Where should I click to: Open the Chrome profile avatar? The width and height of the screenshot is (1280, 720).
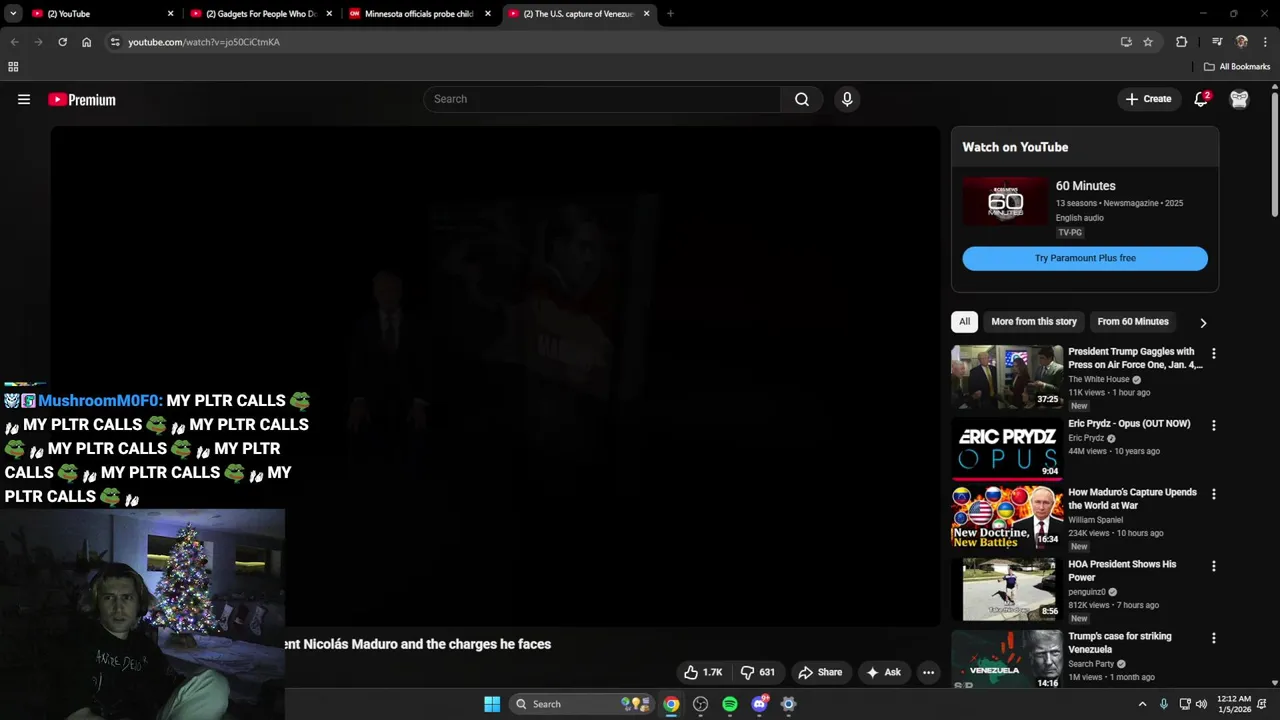pyautogui.click(x=1242, y=42)
